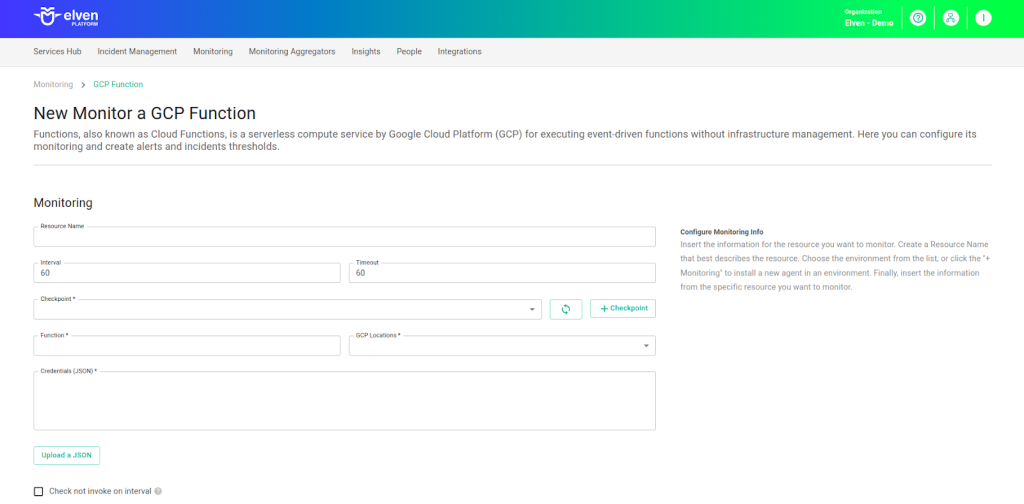Focus the Function field
The image size is (1024, 504).
click(187, 345)
